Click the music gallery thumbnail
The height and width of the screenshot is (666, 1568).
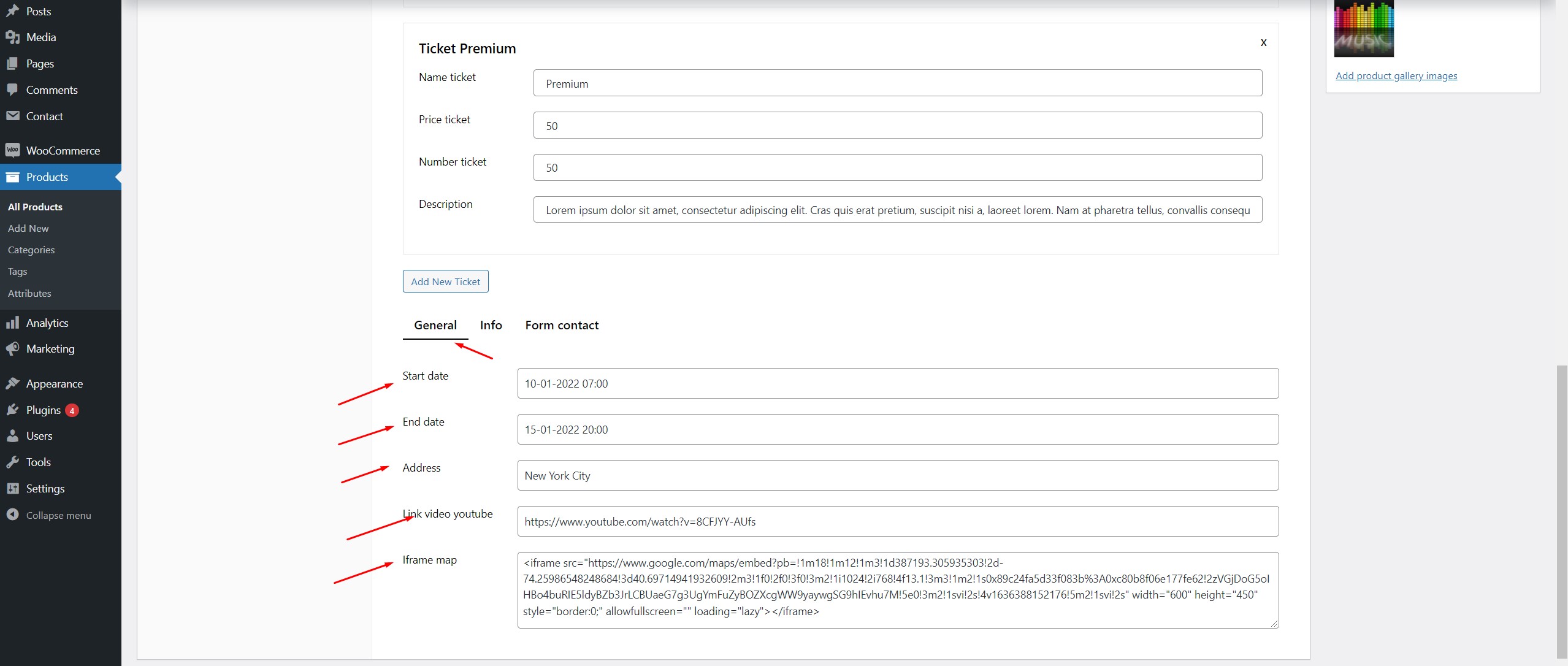1364,28
